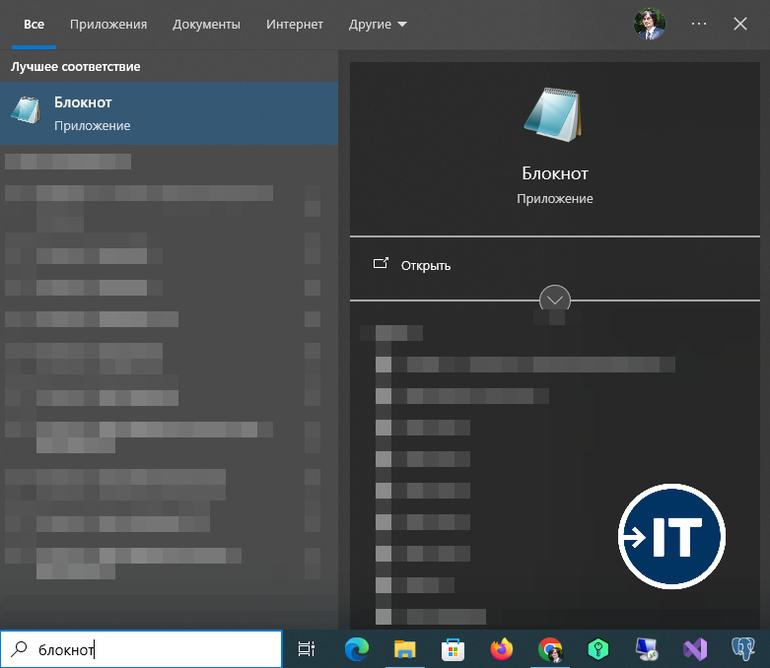Expand the Другие dropdown filter
The width and height of the screenshot is (770, 668).
pos(378,24)
